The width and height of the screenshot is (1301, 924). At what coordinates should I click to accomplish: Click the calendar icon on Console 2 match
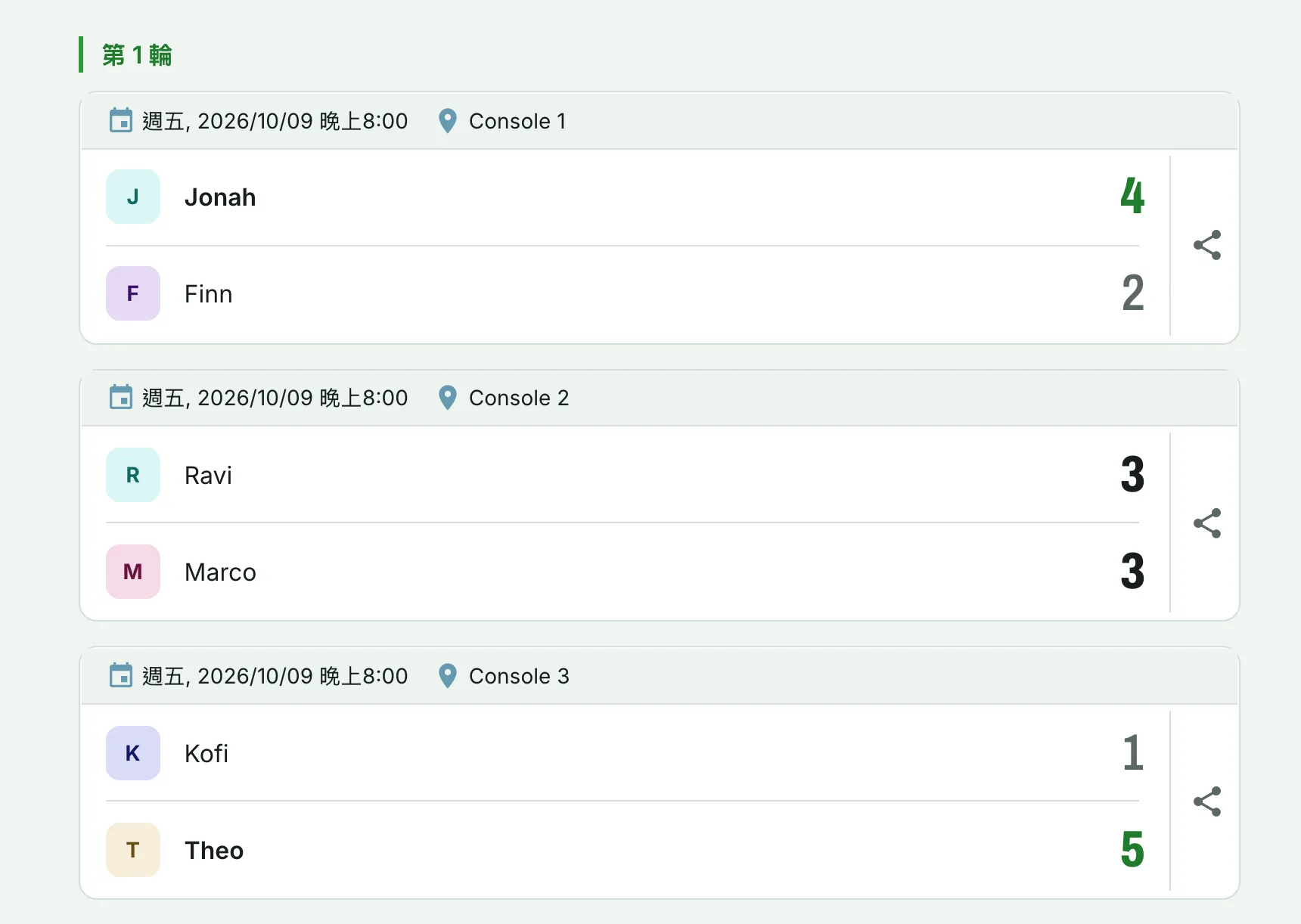[121, 397]
